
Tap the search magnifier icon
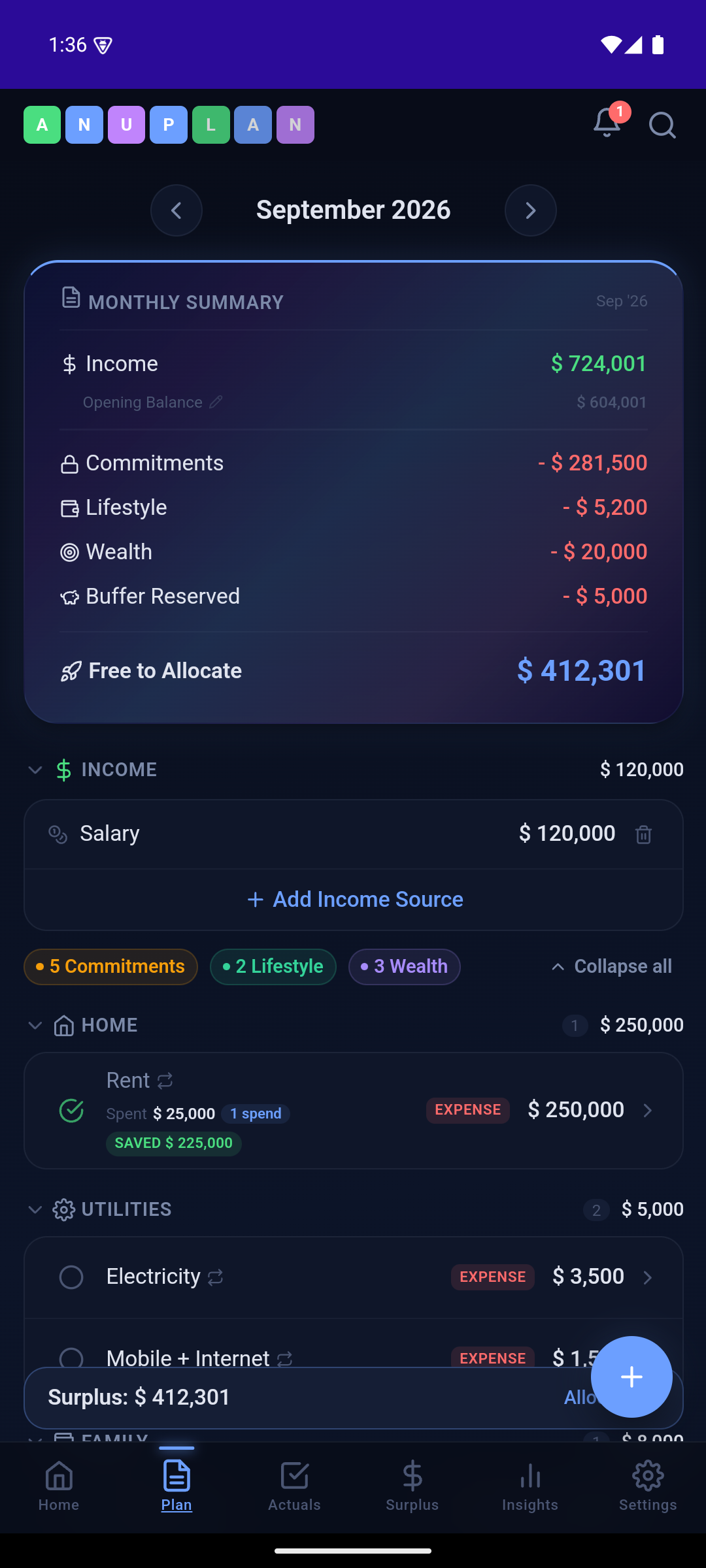[x=662, y=125]
